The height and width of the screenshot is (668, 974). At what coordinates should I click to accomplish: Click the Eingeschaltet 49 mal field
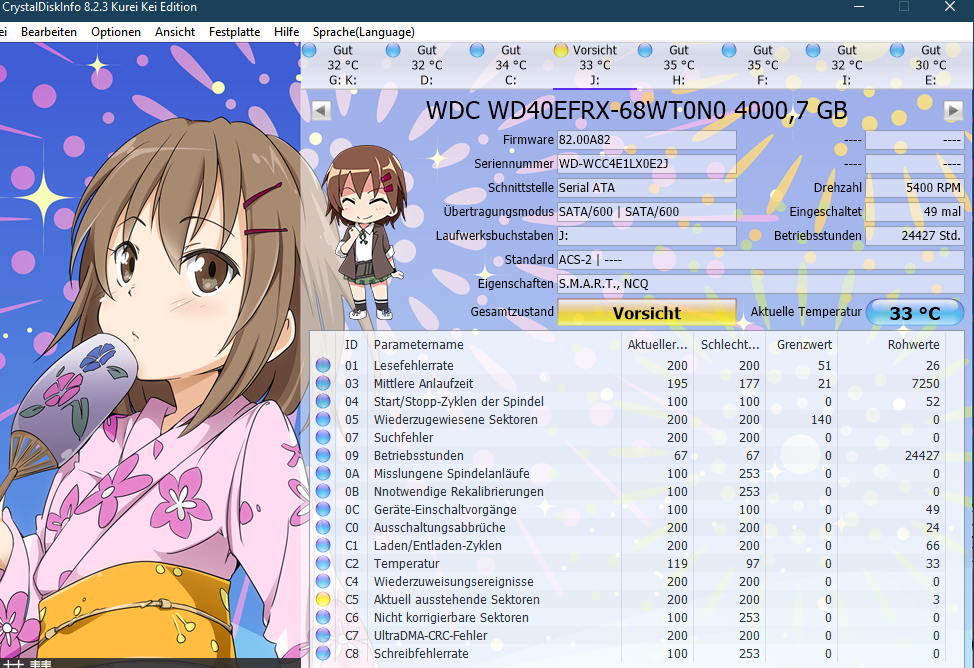[x=915, y=212]
